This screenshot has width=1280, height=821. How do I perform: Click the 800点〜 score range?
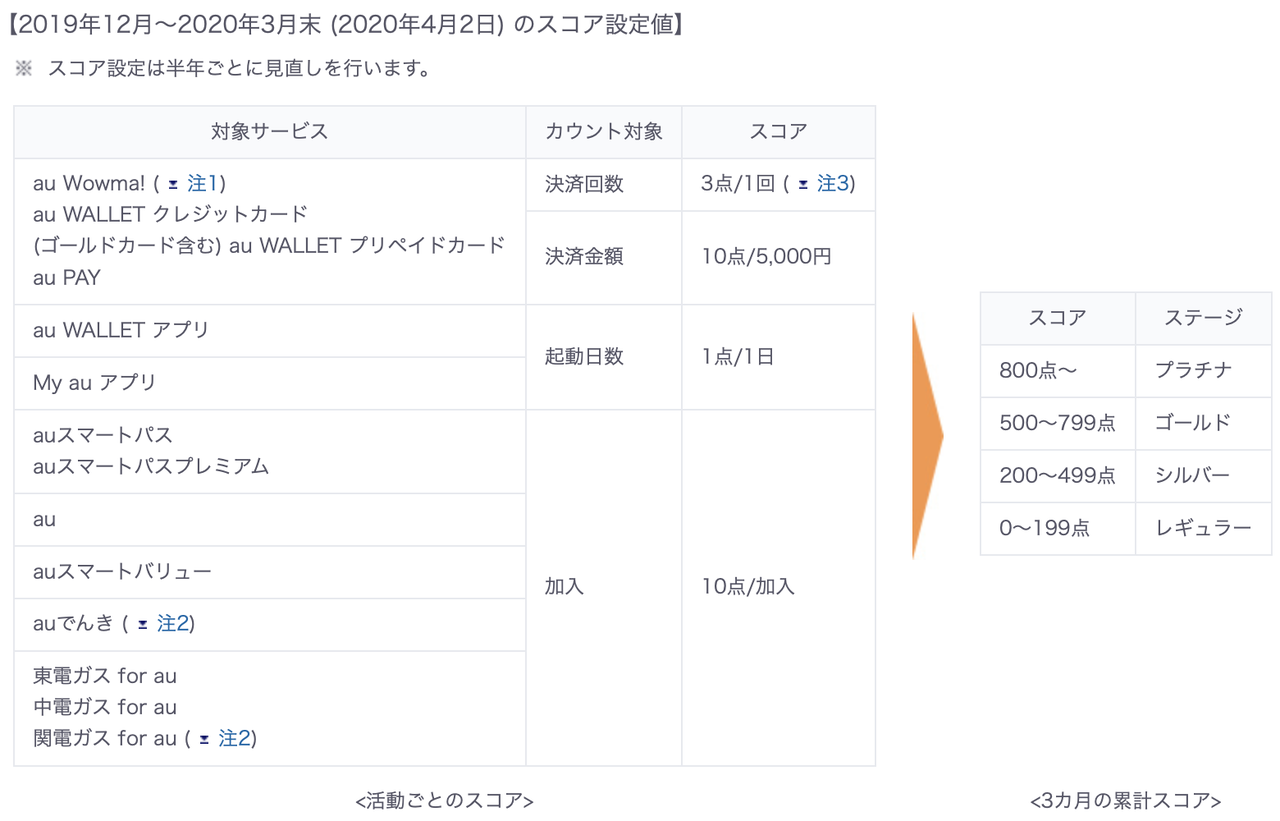(1058, 371)
